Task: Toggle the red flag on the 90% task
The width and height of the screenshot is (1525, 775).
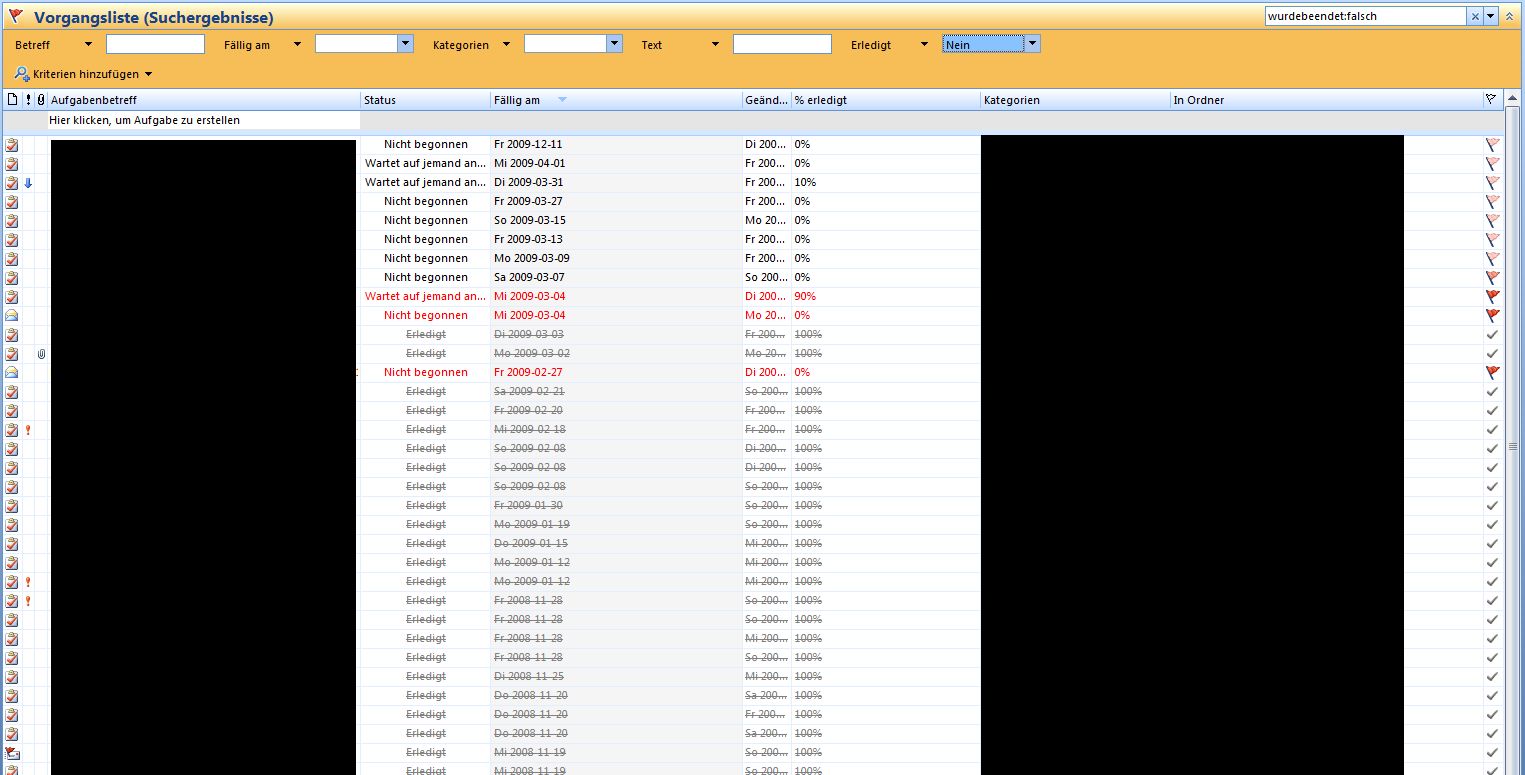Action: pyautogui.click(x=1492, y=297)
